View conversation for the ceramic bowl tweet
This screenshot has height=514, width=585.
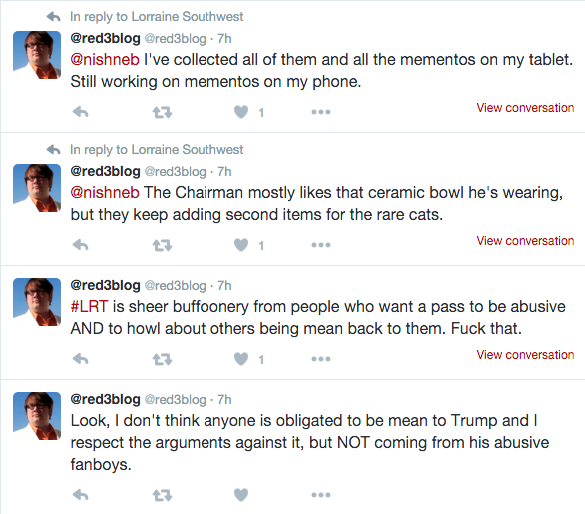(525, 241)
